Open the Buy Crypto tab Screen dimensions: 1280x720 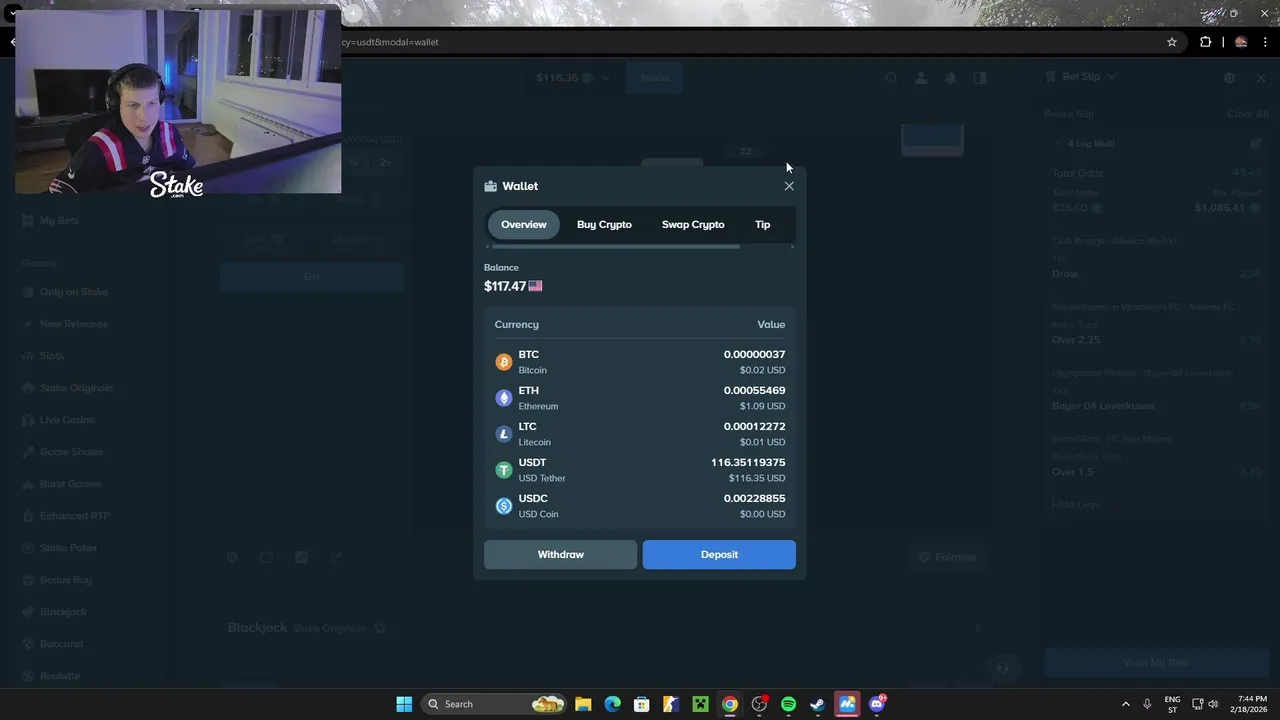[604, 224]
